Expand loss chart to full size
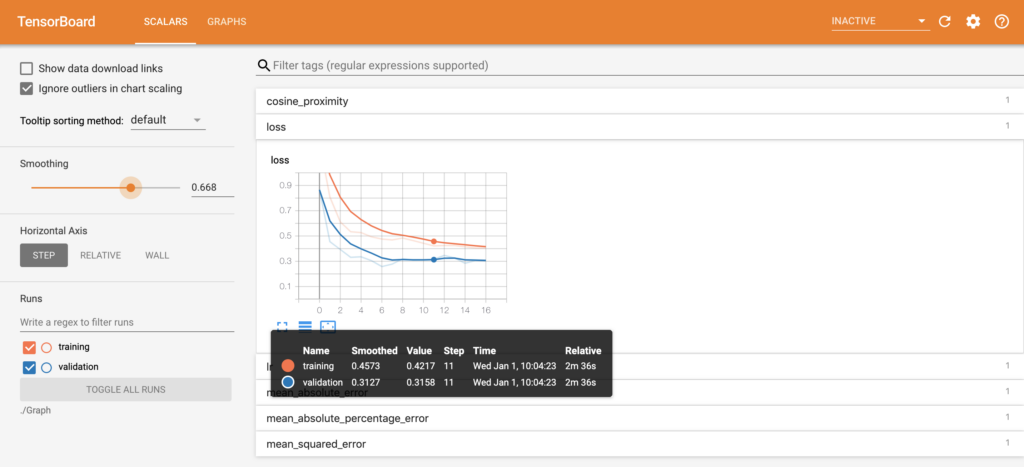1024x467 pixels. tap(282, 325)
